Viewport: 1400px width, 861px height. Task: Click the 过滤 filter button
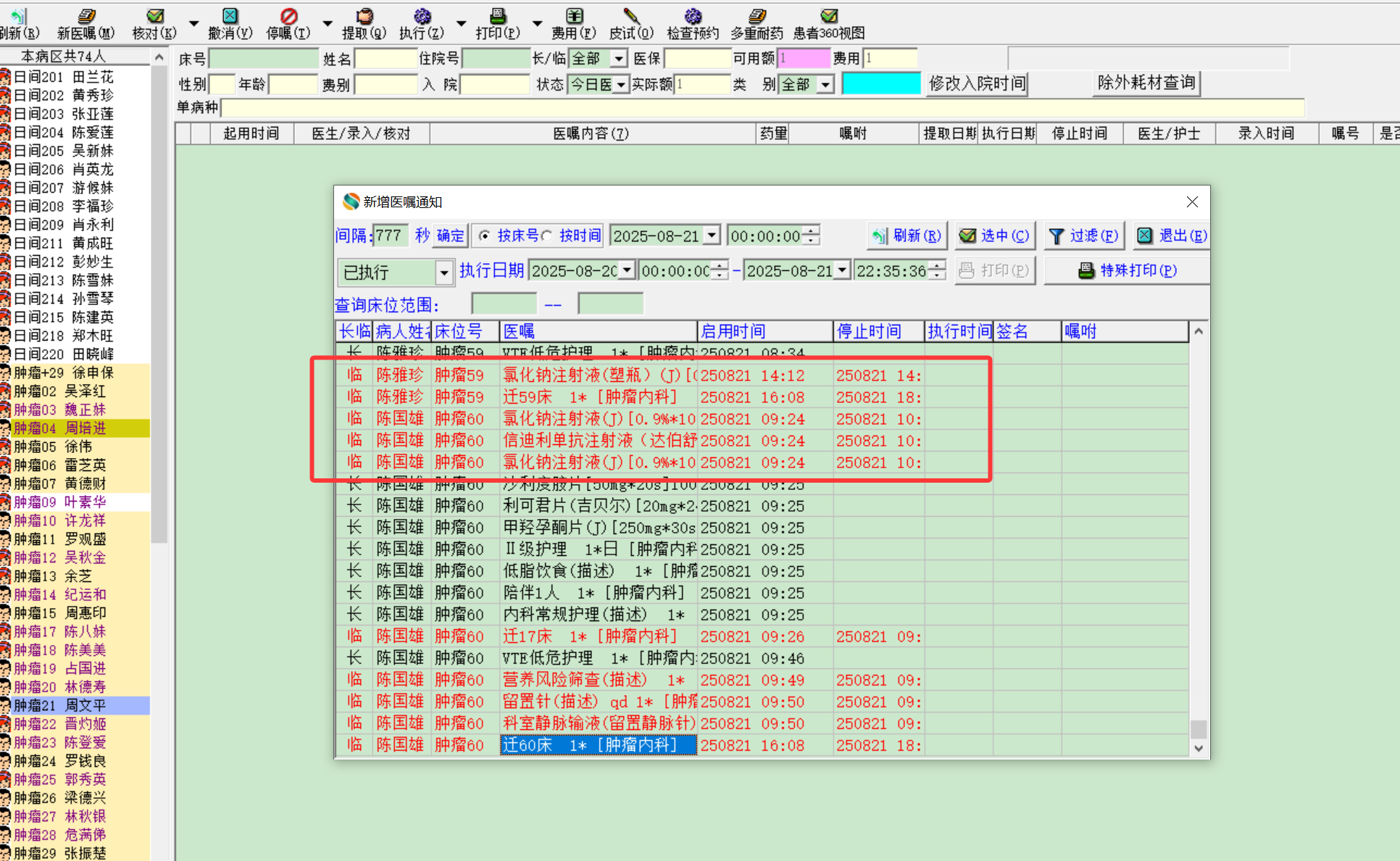pos(1083,236)
